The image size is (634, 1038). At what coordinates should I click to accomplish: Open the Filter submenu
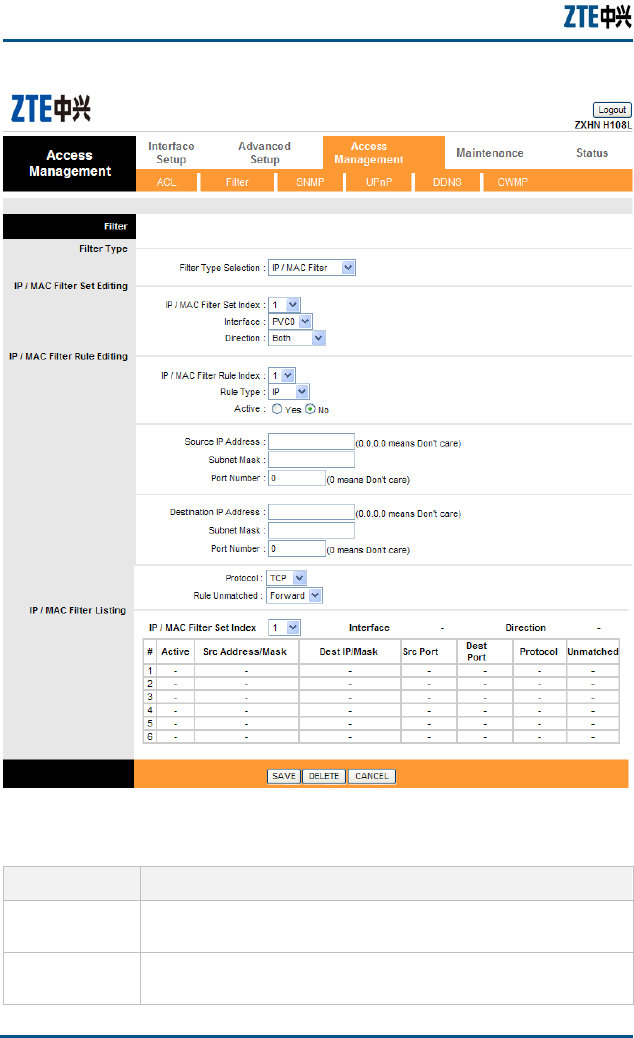point(237,182)
